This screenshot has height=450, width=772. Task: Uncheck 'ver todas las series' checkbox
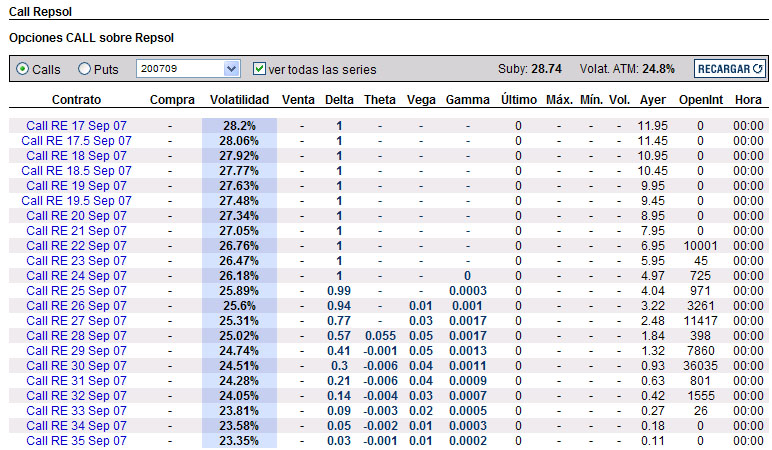tap(259, 68)
